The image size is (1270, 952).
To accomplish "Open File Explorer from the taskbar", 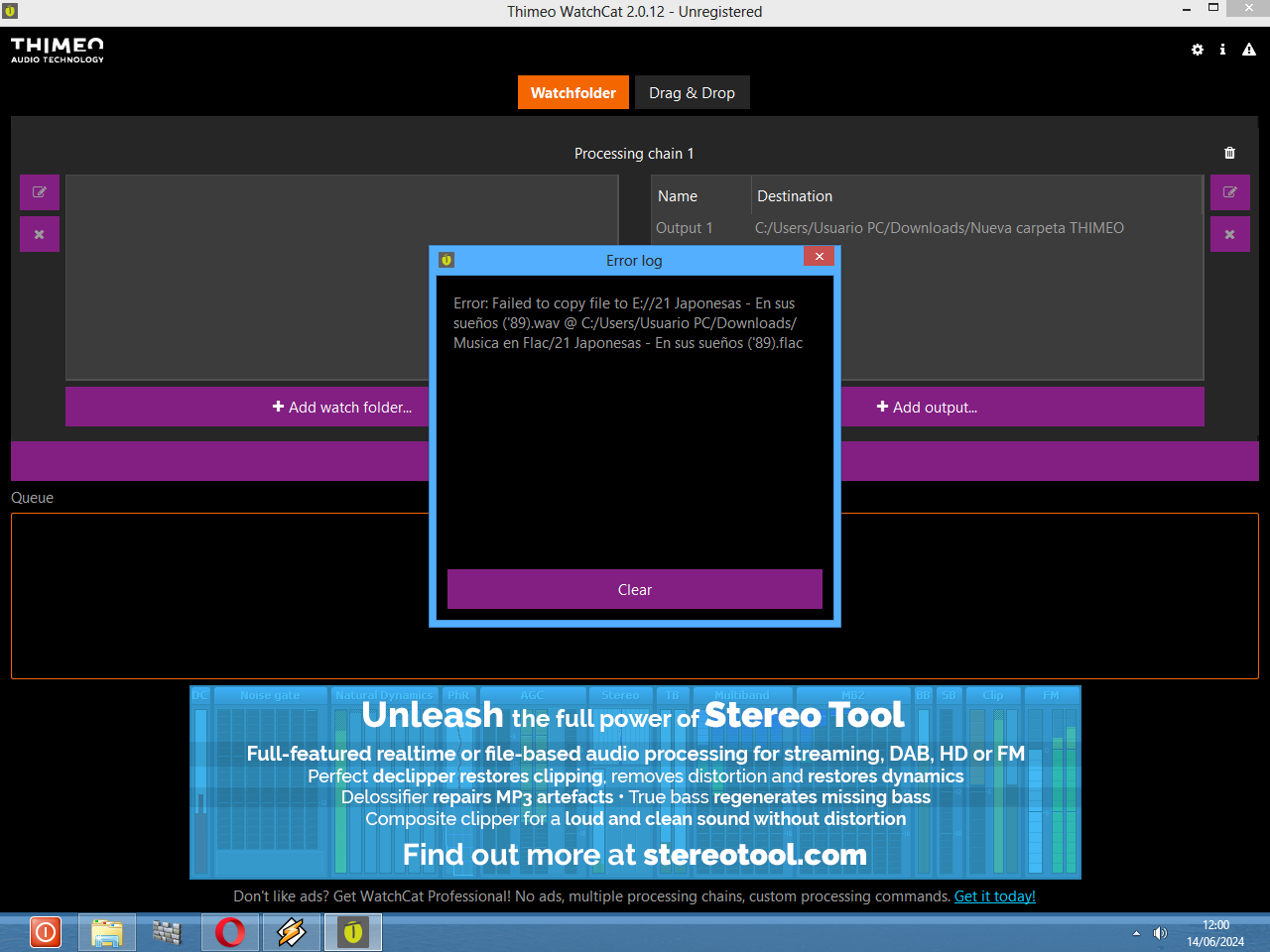I will pyautogui.click(x=107, y=932).
